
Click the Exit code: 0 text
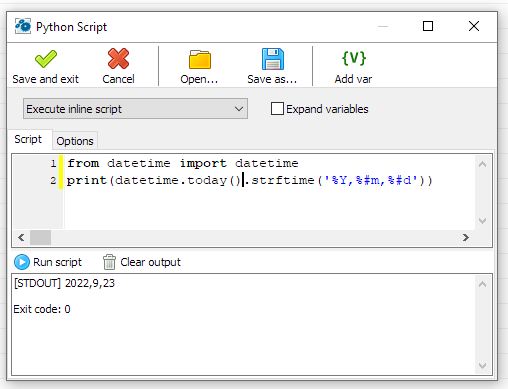(x=42, y=309)
